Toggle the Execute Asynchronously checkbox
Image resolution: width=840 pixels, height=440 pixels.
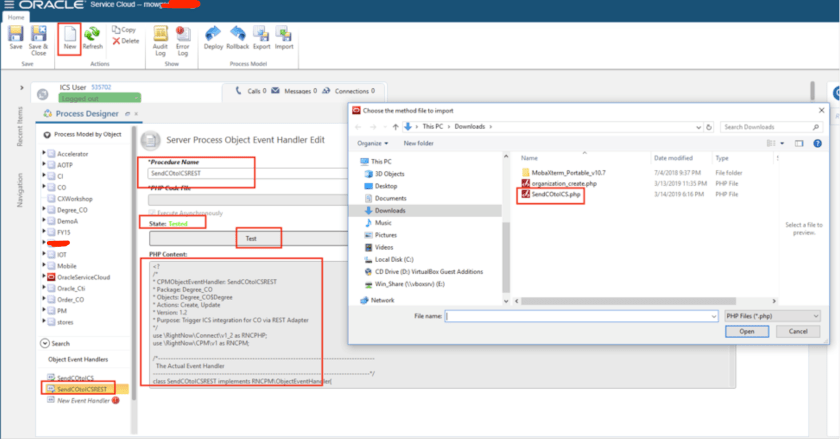(x=152, y=212)
